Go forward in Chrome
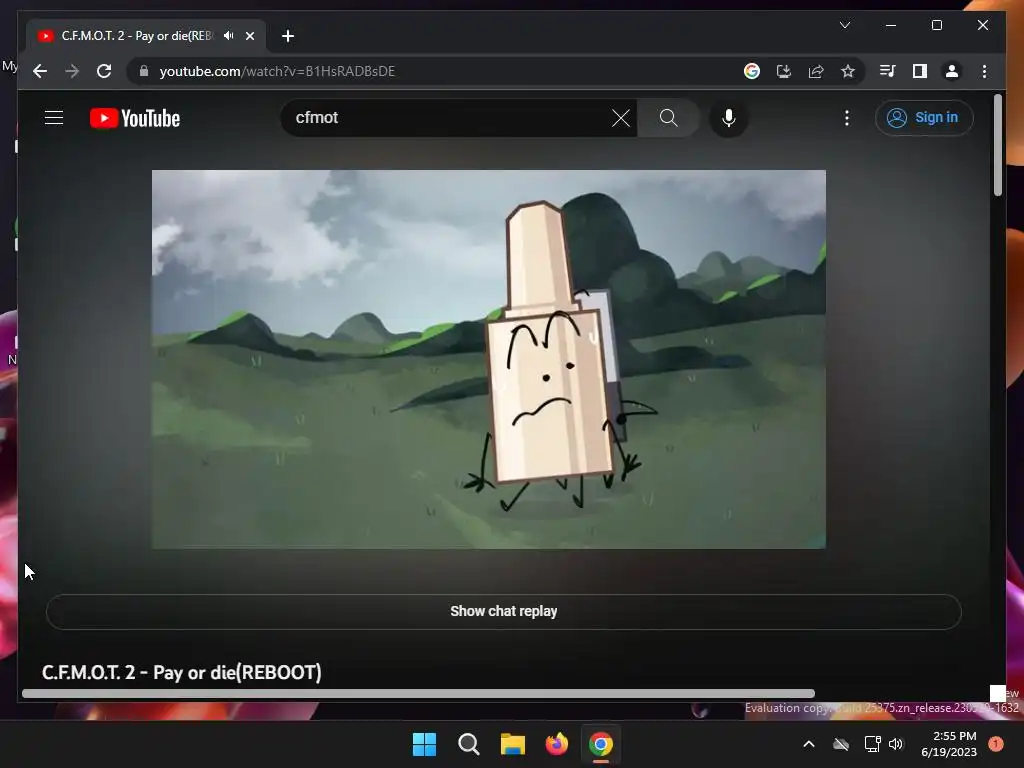 point(72,71)
